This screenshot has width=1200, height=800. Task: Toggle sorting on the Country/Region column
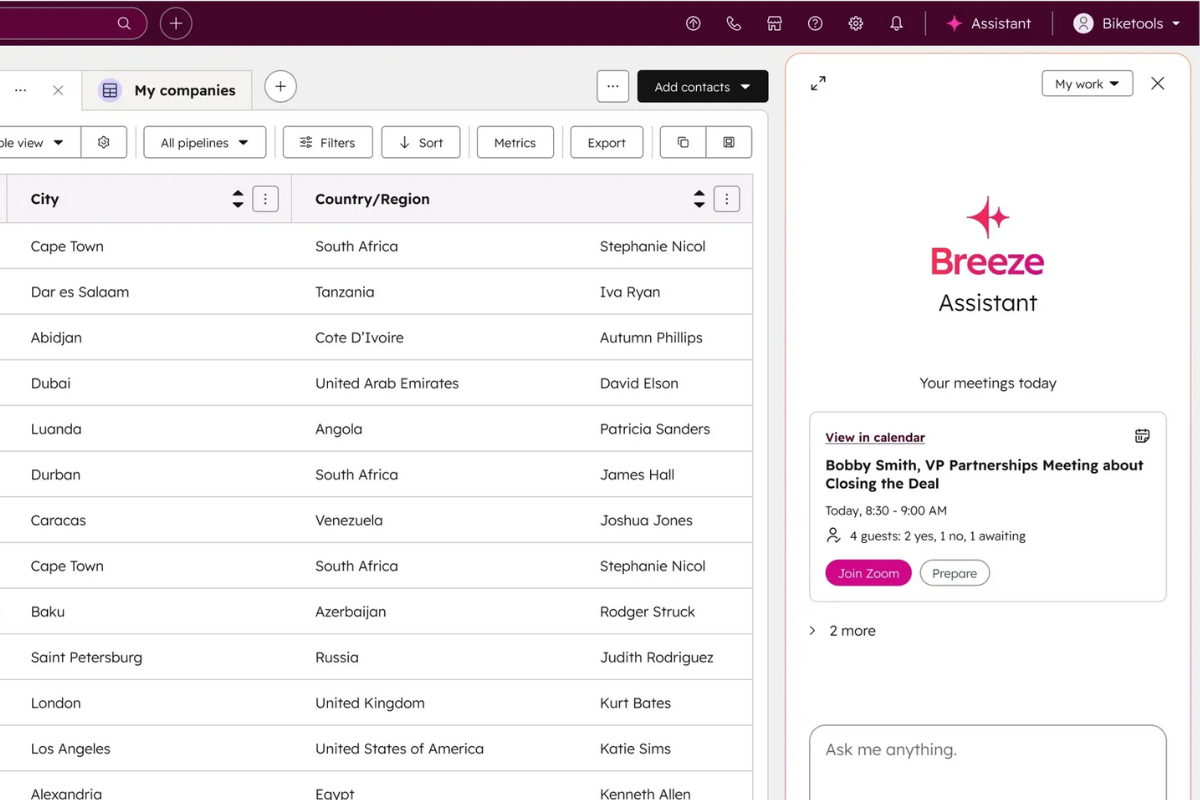point(699,199)
